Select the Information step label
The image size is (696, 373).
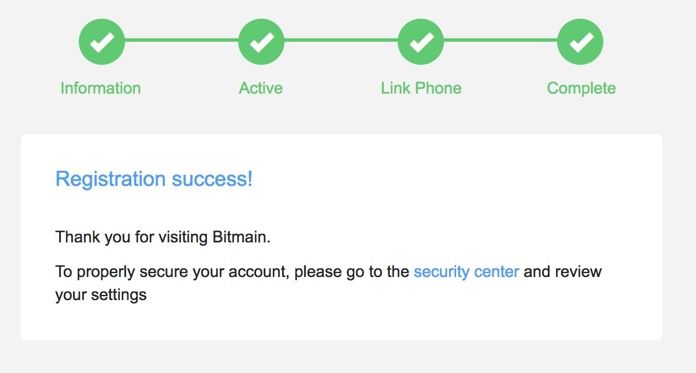pos(101,88)
